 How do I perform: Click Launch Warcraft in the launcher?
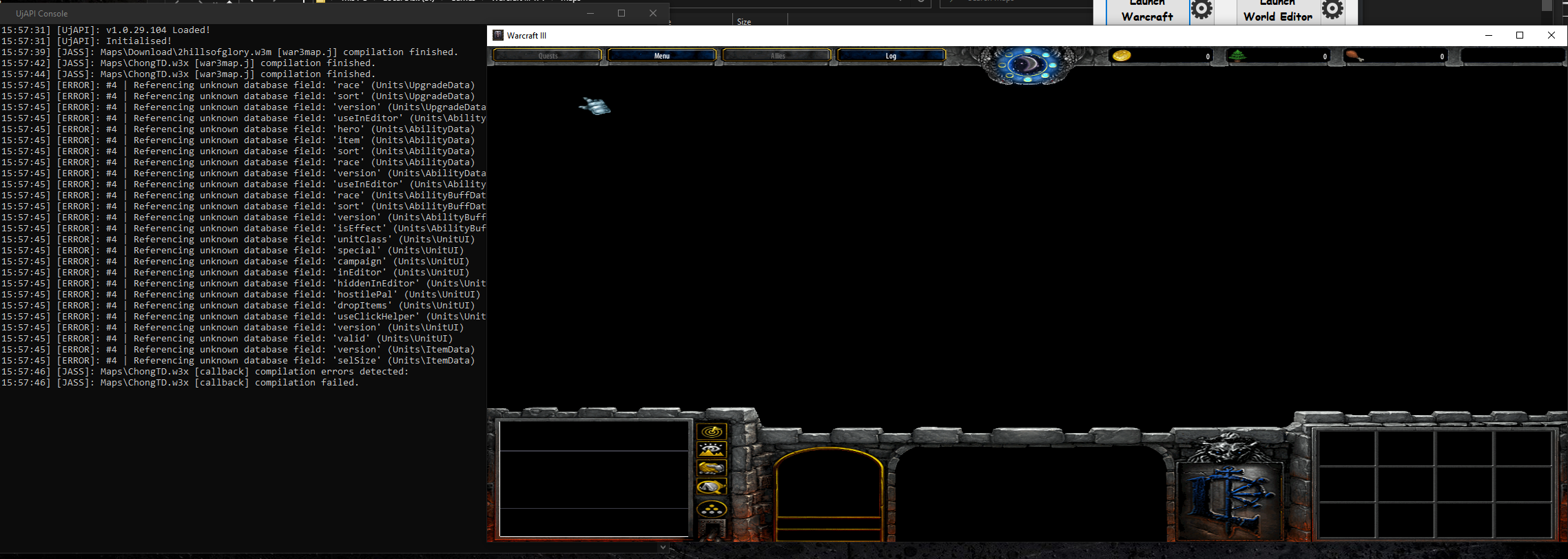(x=1147, y=11)
